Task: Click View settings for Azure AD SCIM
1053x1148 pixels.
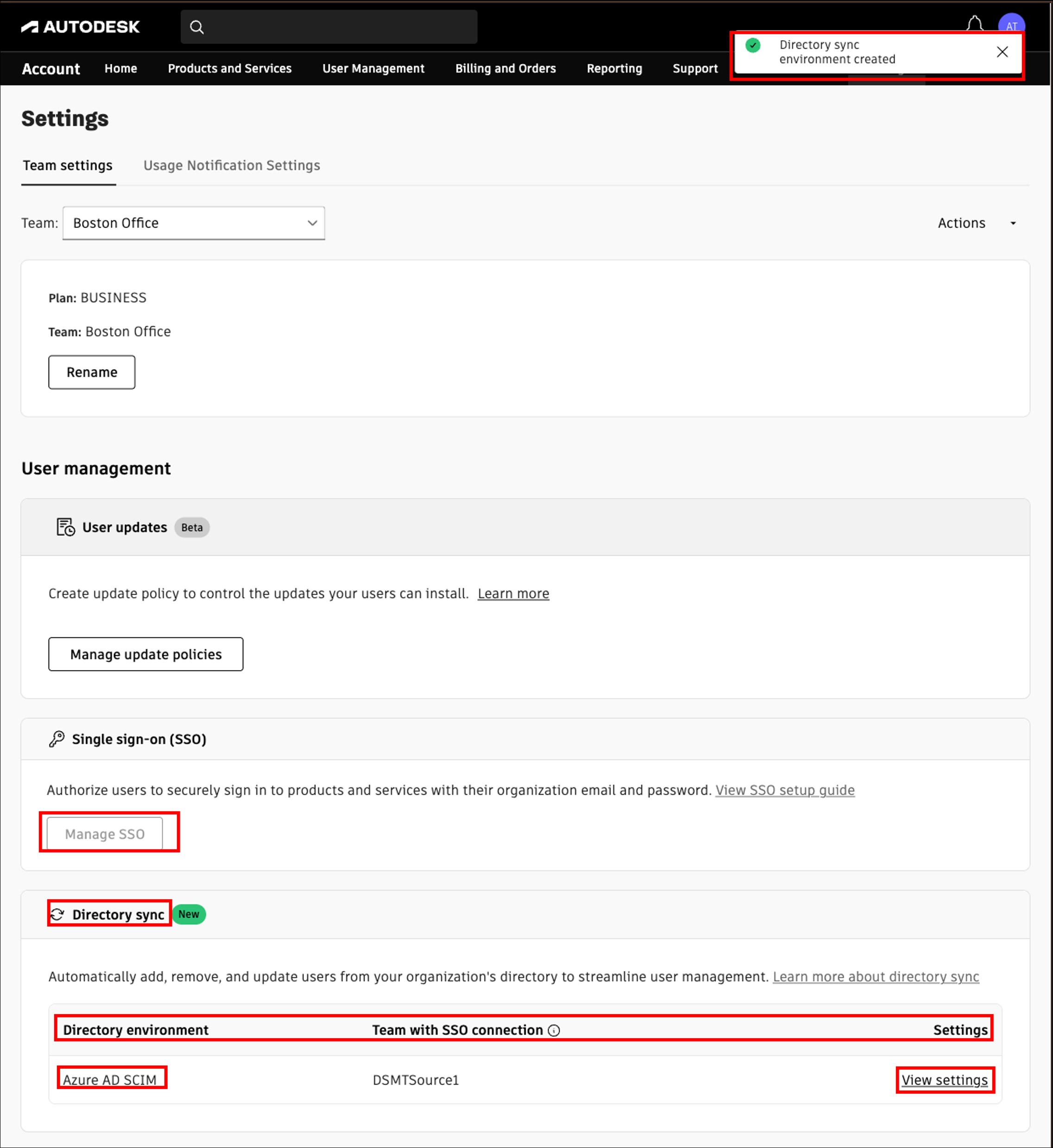Action: coord(944,1079)
